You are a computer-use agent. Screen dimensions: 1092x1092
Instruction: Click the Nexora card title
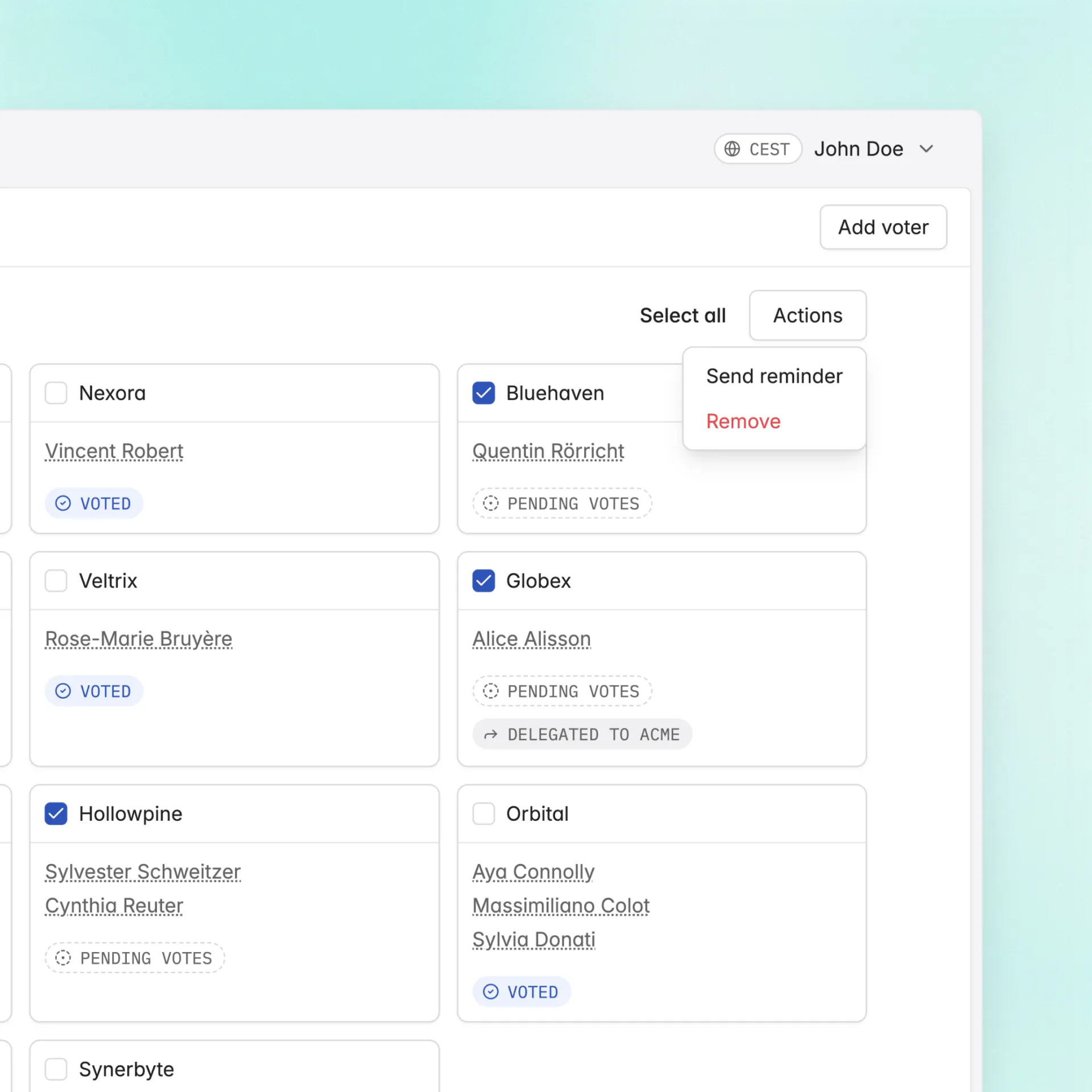click(x=113, y=393)
